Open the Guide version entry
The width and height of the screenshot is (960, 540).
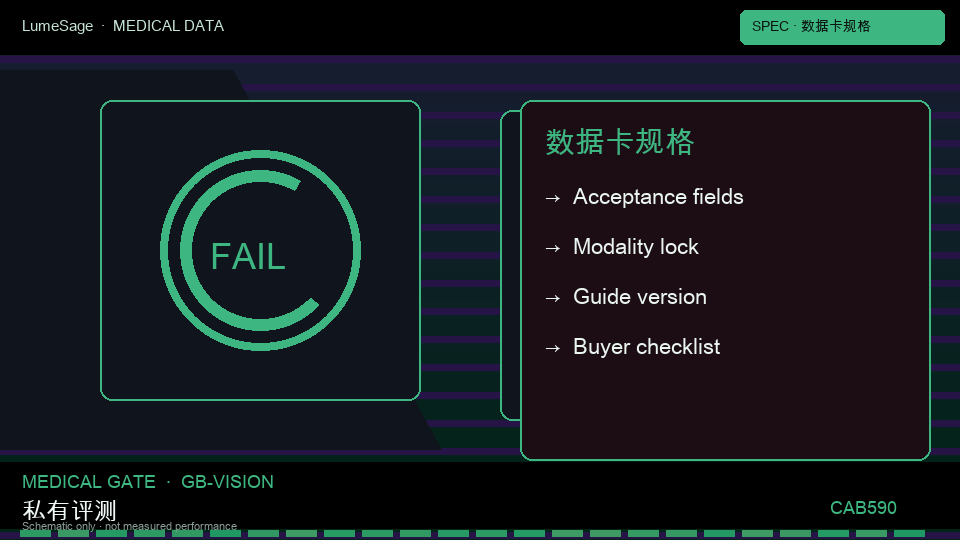(640, 297)
